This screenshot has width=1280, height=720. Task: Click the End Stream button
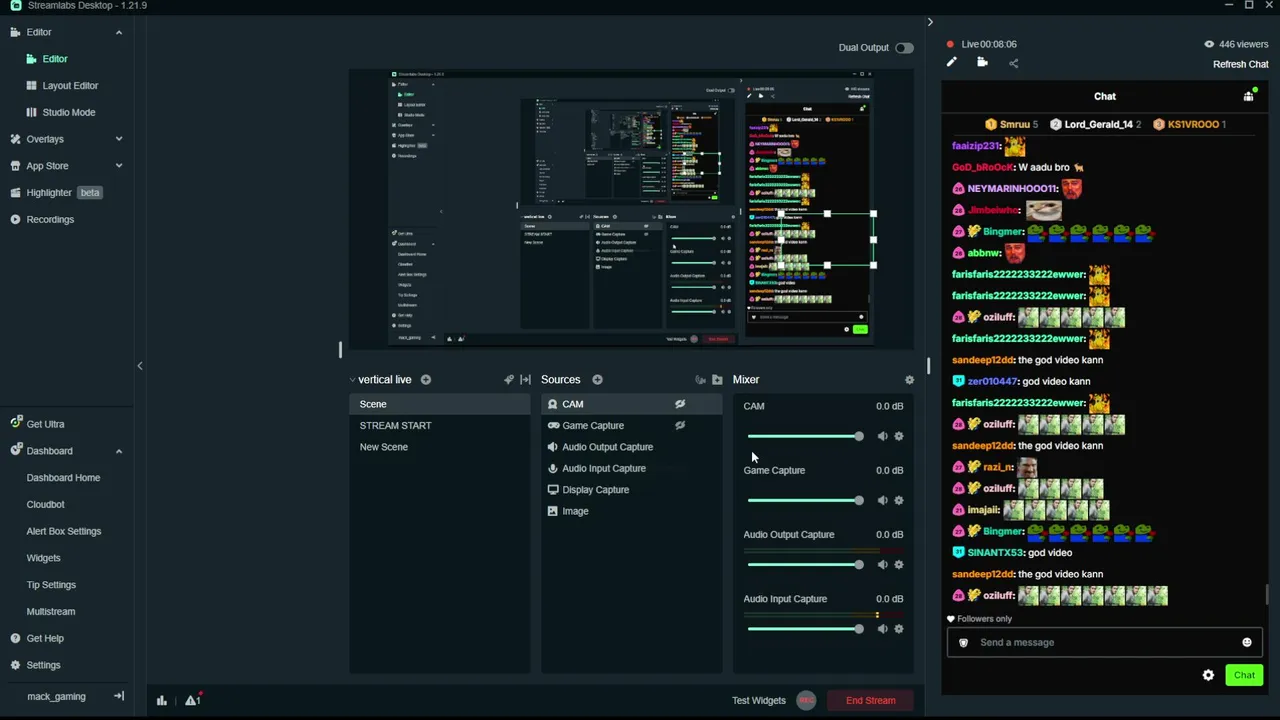pos(871,700)
